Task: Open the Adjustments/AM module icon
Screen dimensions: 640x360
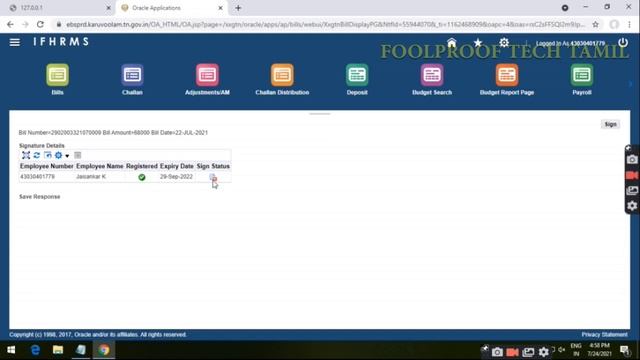Action: (x=207, y=75)
